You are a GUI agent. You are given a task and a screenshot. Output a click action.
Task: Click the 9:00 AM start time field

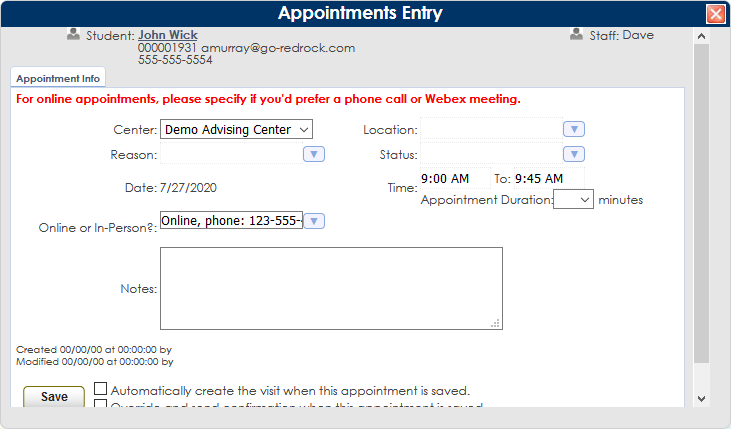pos(455,179)
